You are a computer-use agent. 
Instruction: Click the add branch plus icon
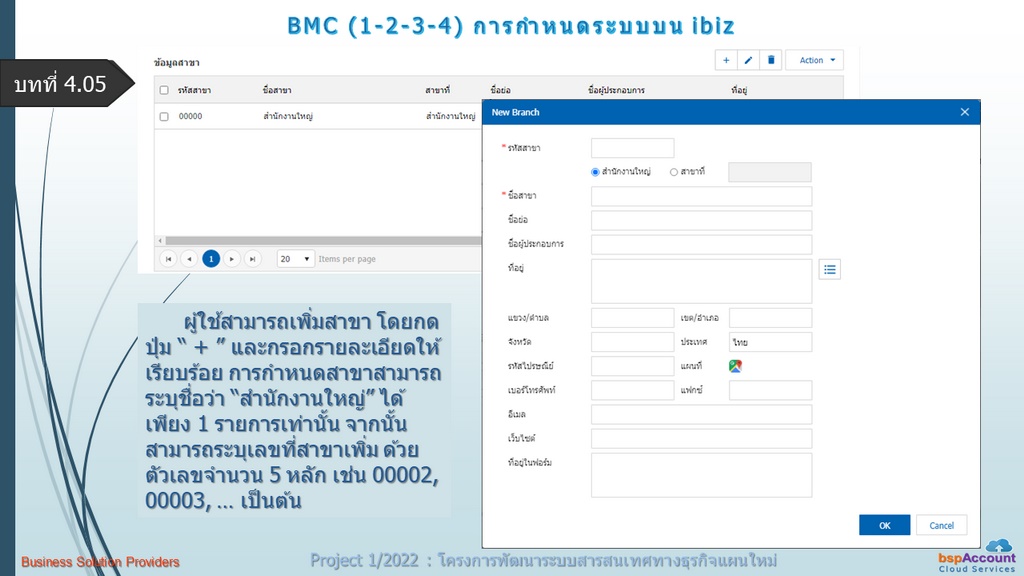pos(726,60)
